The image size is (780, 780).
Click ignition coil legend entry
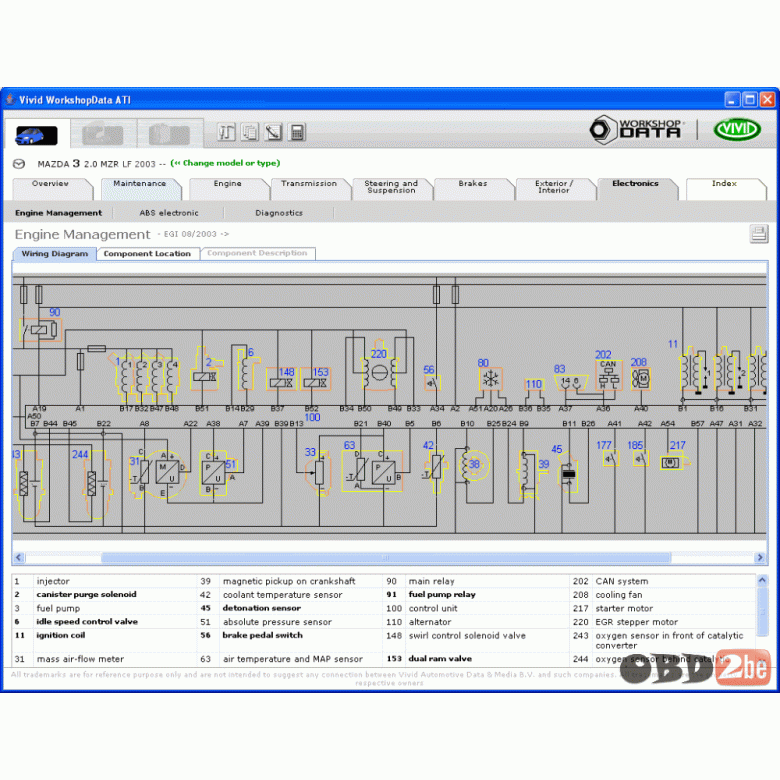[x=60, y=635]
